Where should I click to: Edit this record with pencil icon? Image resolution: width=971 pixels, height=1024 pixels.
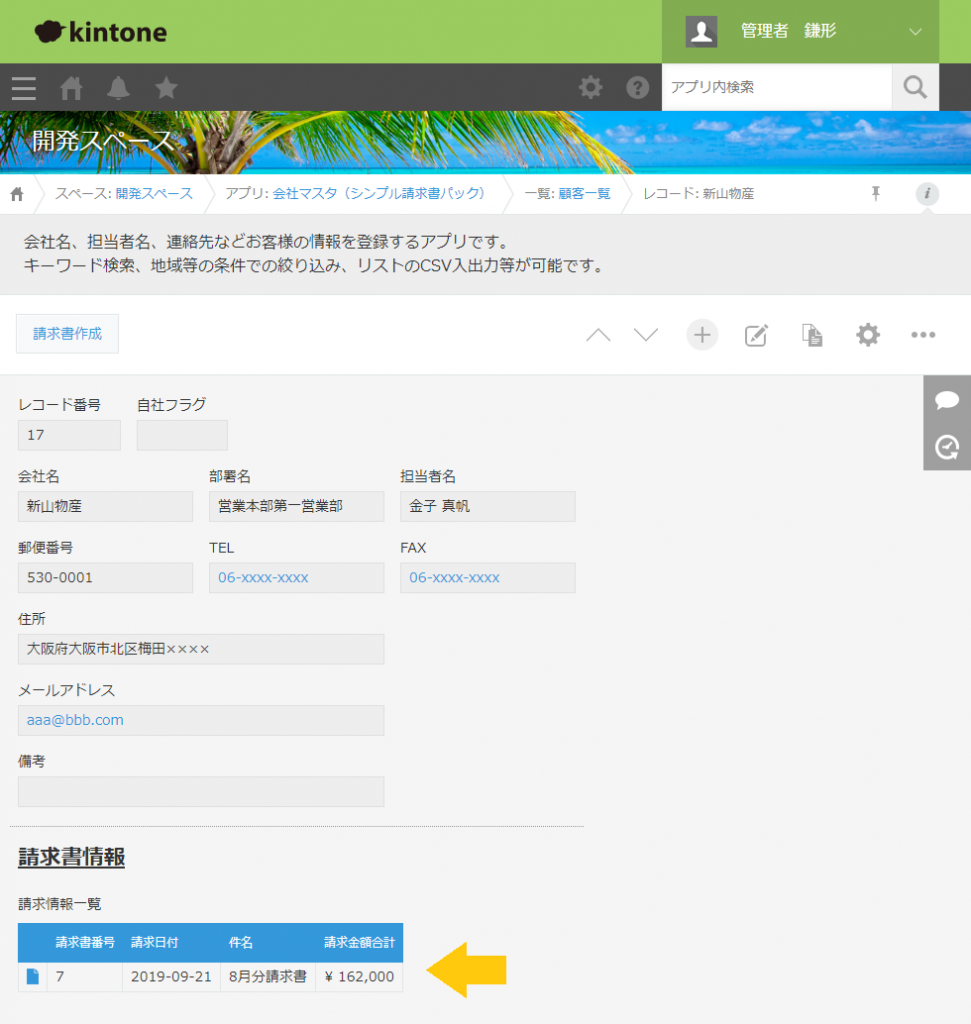point(756,335)
